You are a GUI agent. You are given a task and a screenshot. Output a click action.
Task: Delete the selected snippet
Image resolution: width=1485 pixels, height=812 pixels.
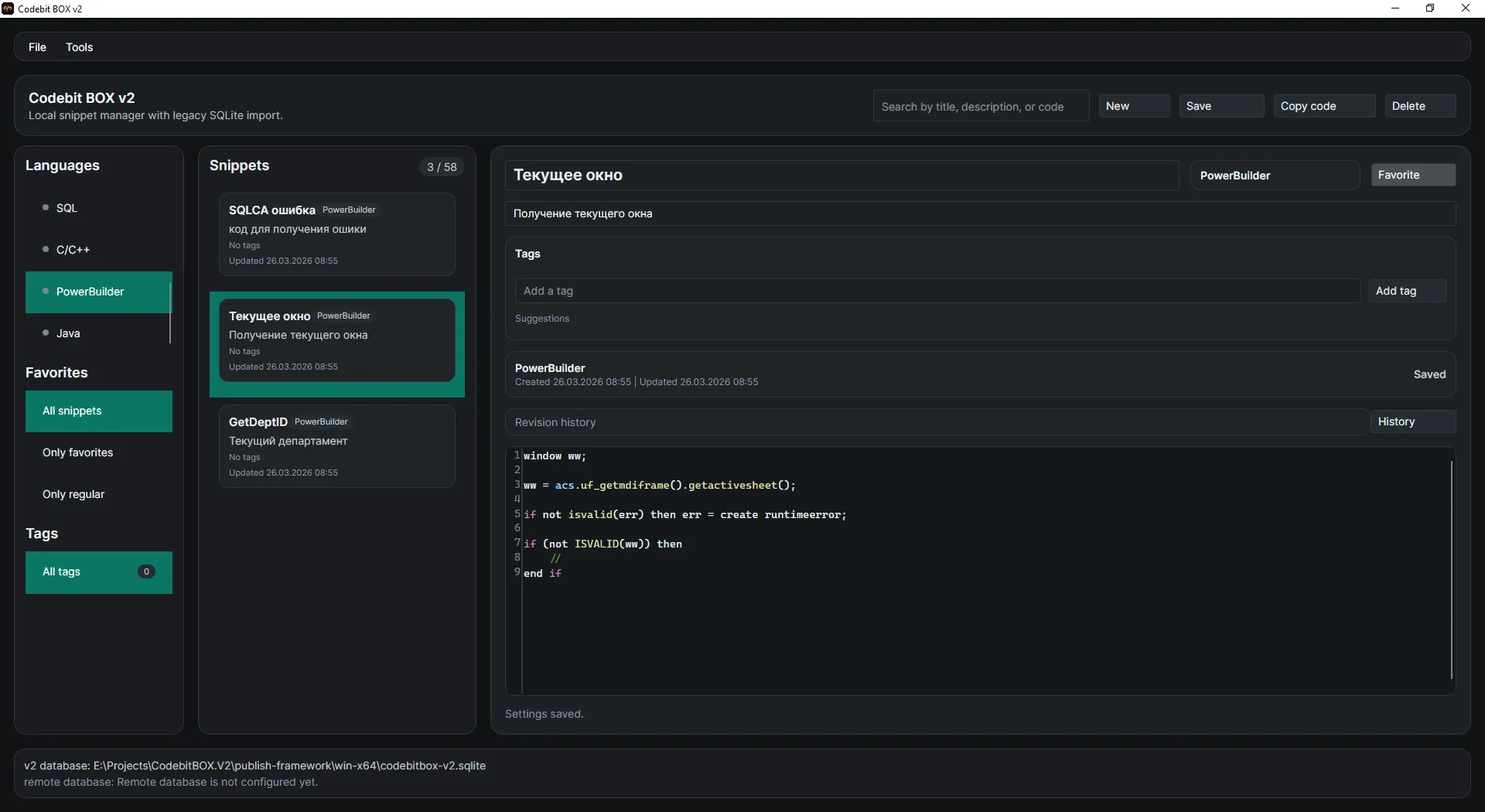point(1418,107)
